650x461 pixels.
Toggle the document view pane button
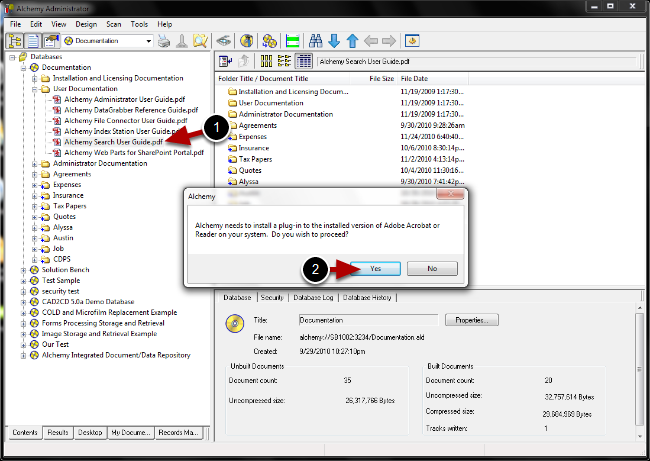[x=33, y=41]
